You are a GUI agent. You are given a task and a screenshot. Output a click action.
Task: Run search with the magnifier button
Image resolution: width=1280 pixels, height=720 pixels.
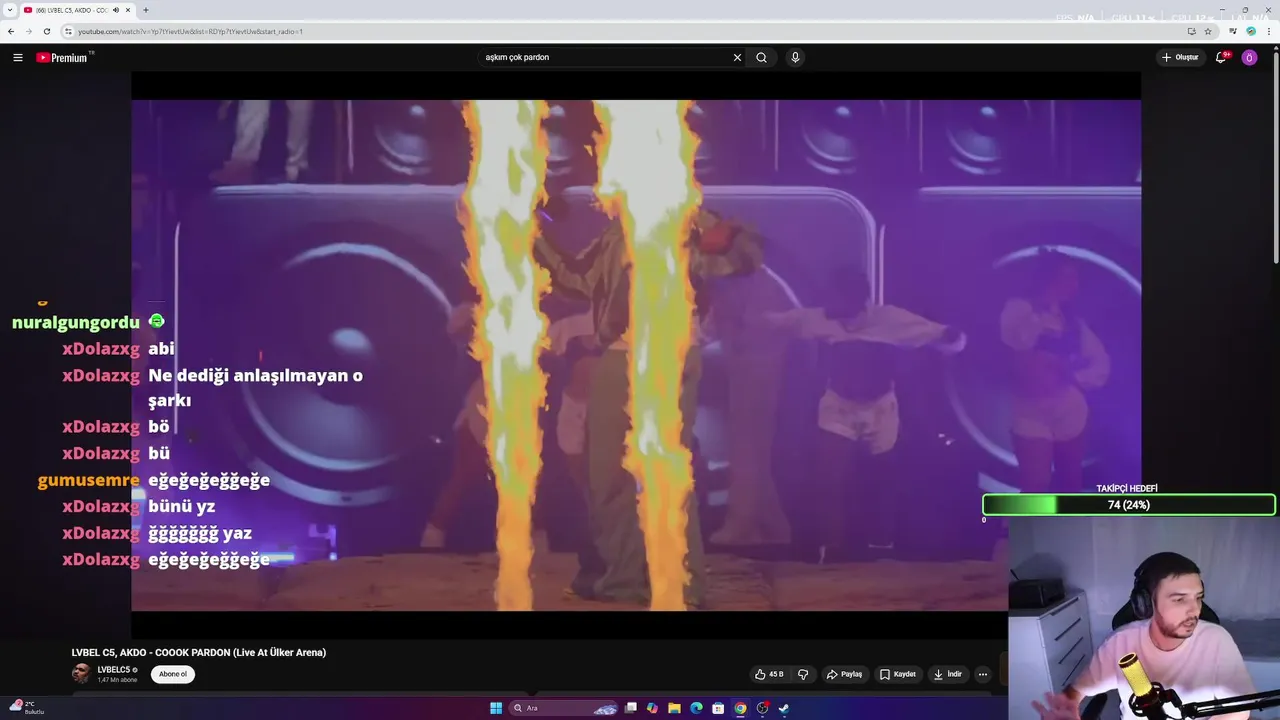click(761, 57)
